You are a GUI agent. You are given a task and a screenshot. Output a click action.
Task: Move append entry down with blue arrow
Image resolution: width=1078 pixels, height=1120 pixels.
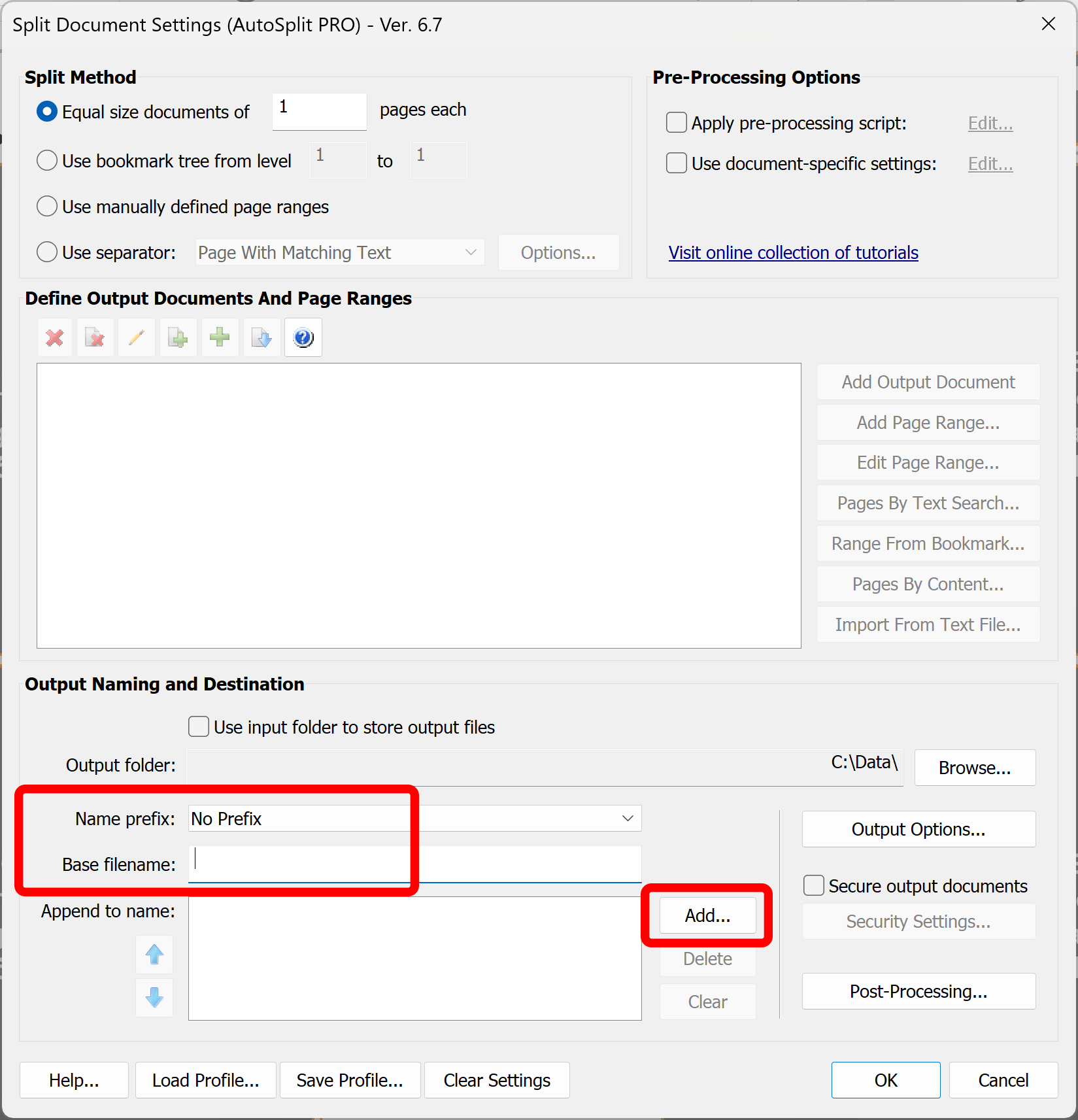click(154, 998)
